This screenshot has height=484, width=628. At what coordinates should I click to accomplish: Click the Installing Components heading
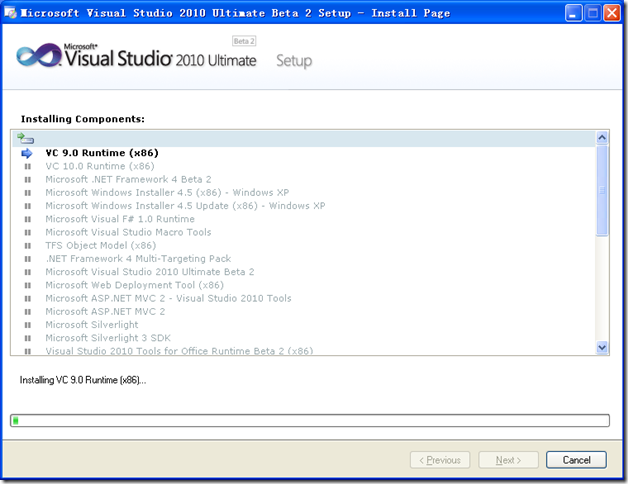83,119
